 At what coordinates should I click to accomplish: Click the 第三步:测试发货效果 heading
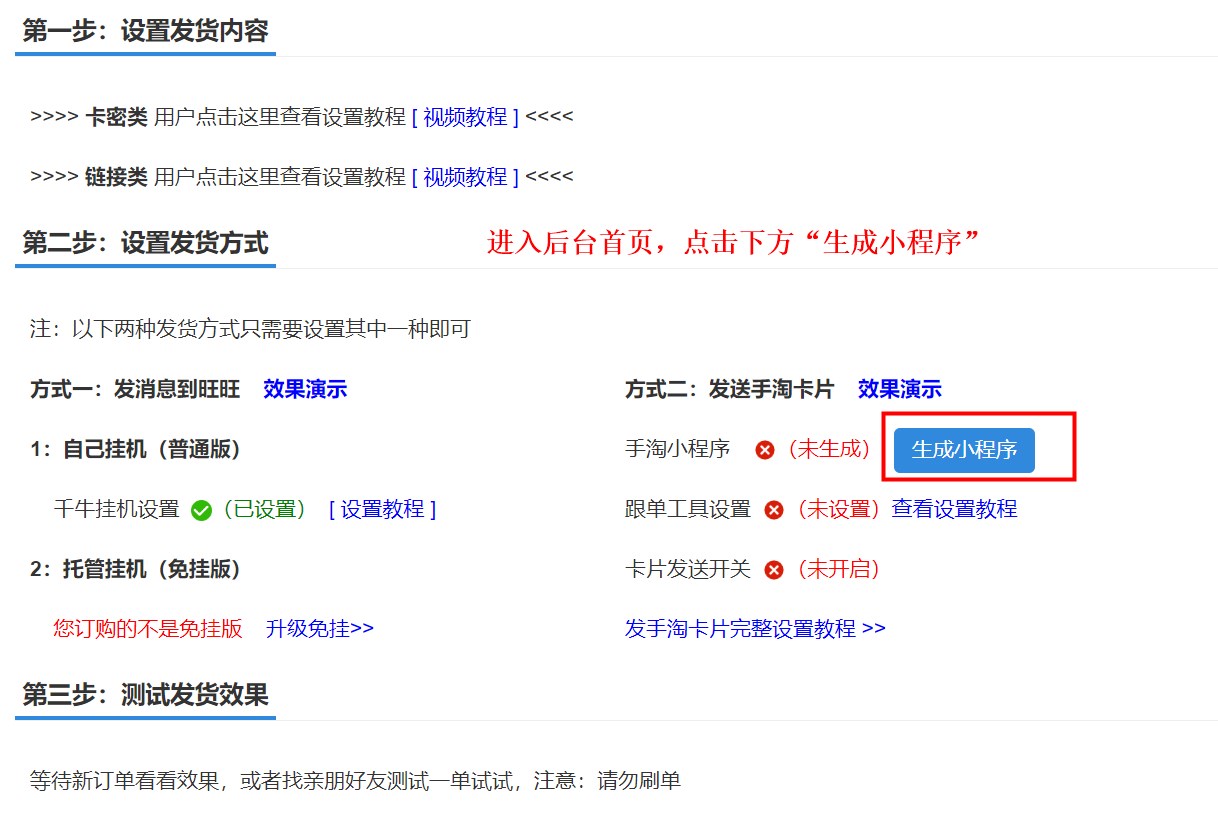click(x=145, y=695)
